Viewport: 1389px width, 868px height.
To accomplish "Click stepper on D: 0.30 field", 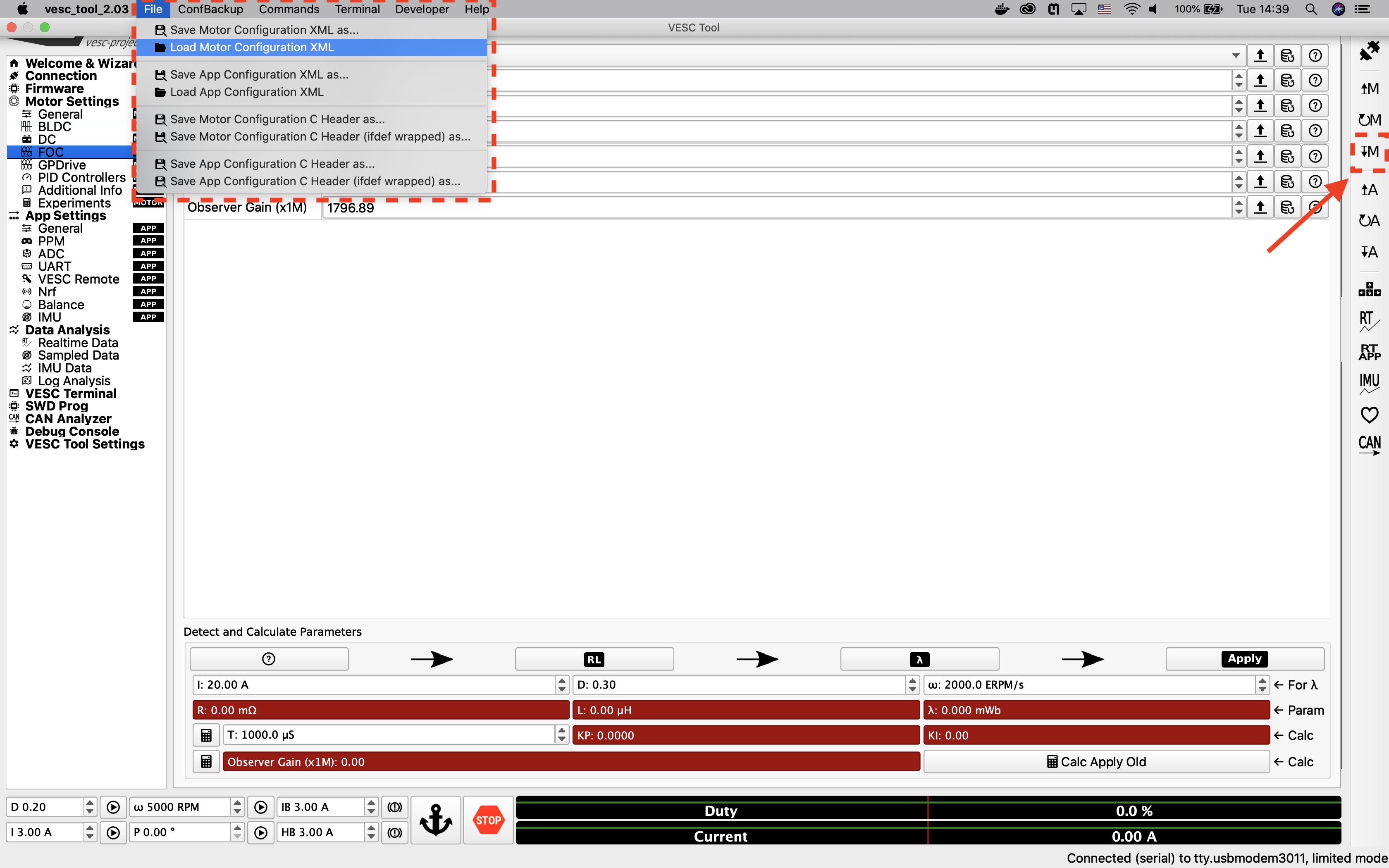I will pos(912,685).
